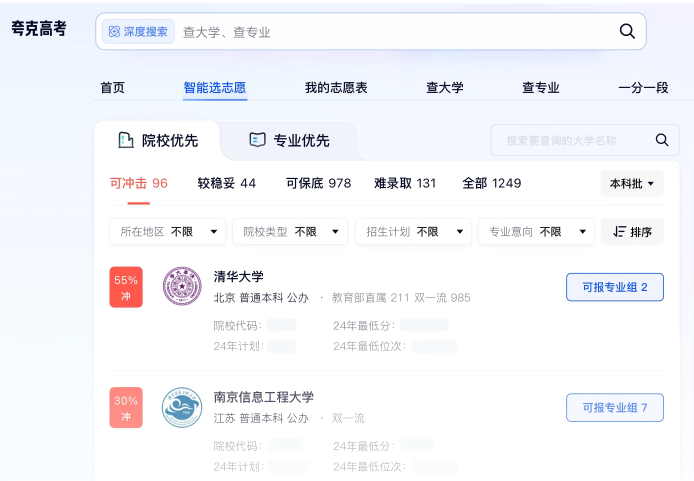Click the 清华大学 name

coord(239,277)
